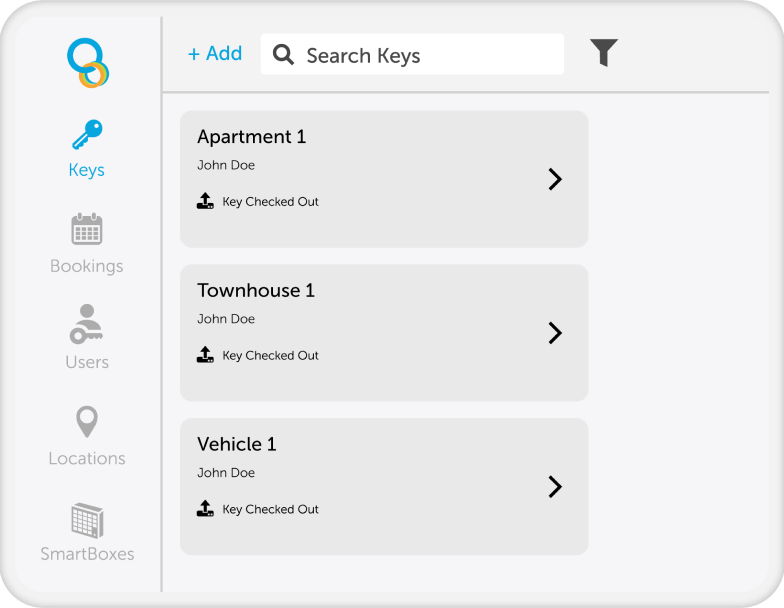The height and width of the screenshot is (608, 784).
Task: Click the magnifying glass search icon
Action: (283, 54)
